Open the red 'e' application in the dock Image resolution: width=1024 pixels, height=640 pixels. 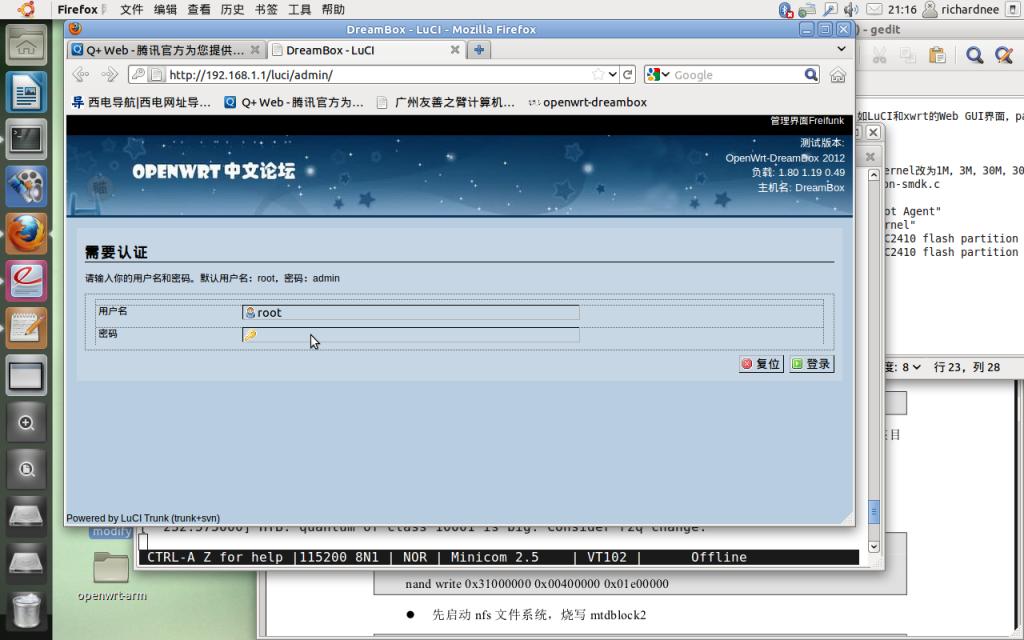tap(26, 280)
